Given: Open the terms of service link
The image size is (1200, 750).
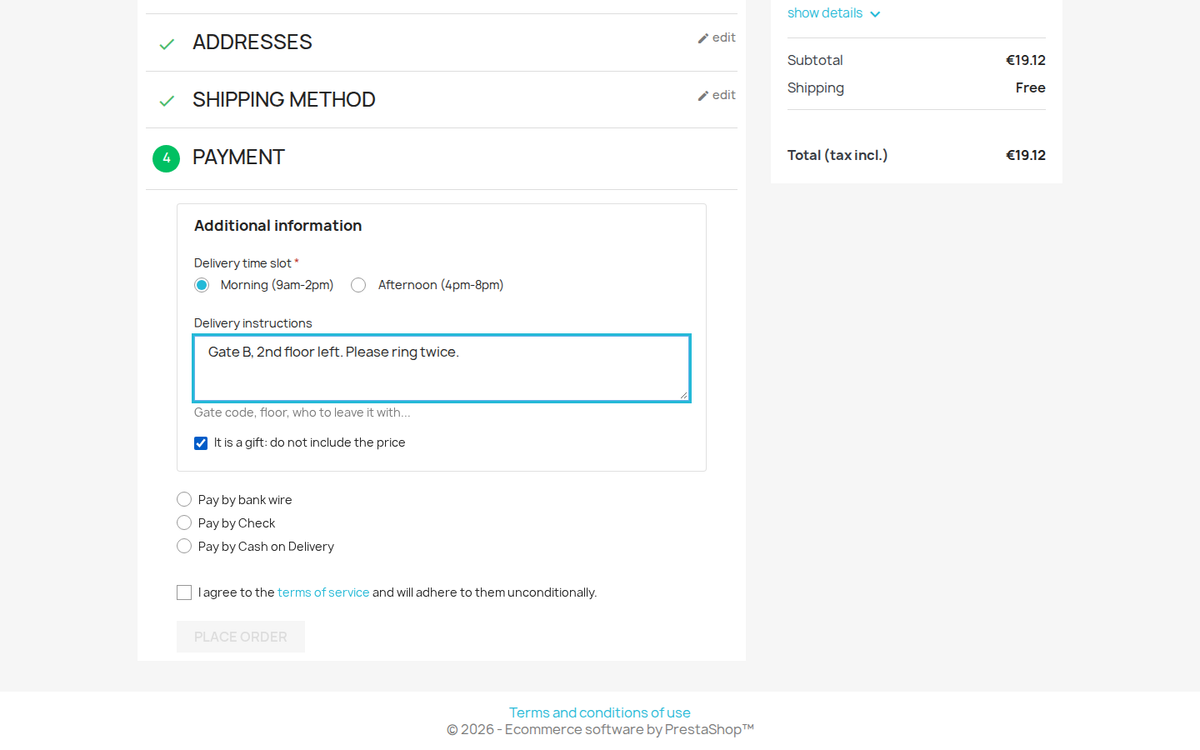Looking at the screenshot, I should click(323, 592).
